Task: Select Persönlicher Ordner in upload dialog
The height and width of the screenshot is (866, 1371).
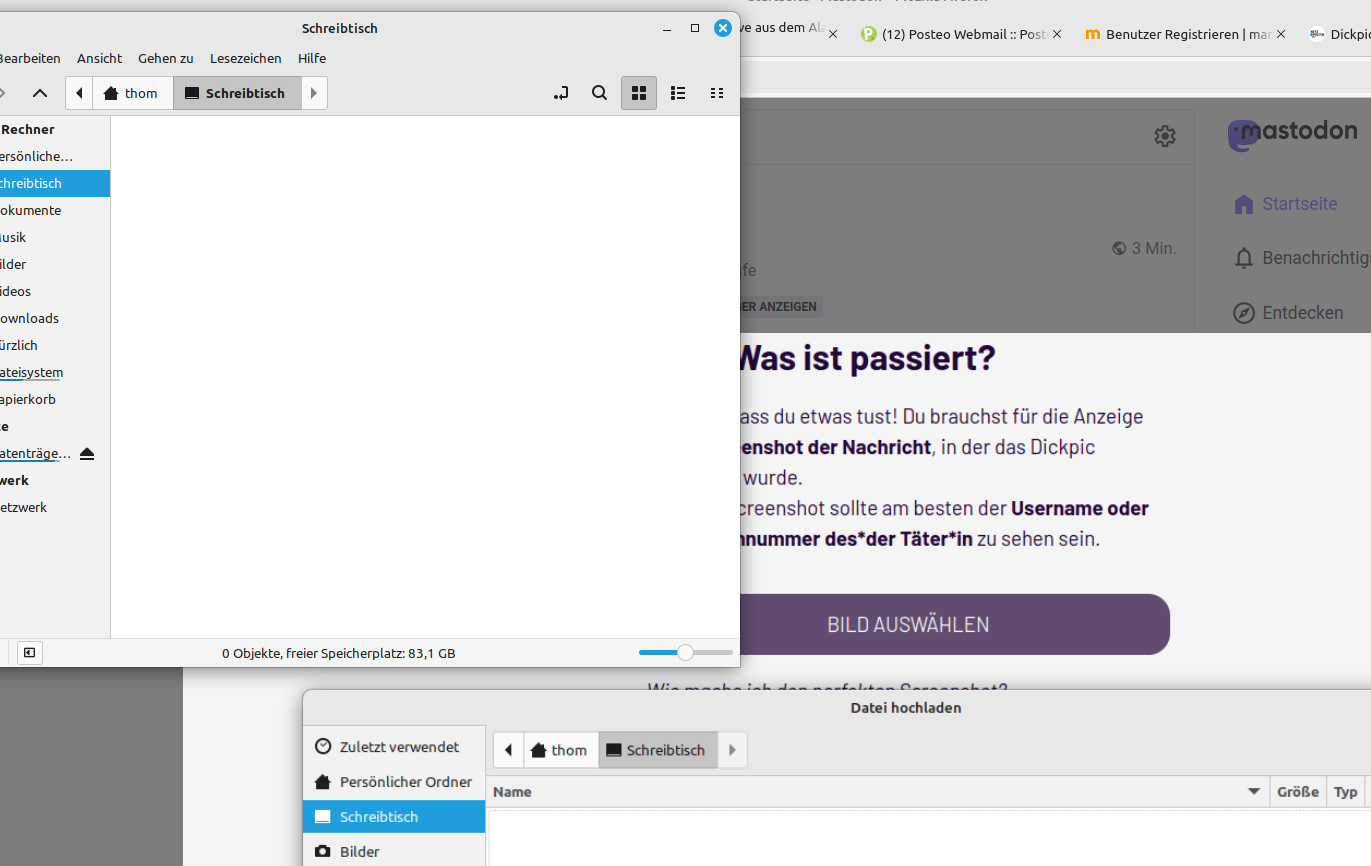Action: tap(394, 782)
